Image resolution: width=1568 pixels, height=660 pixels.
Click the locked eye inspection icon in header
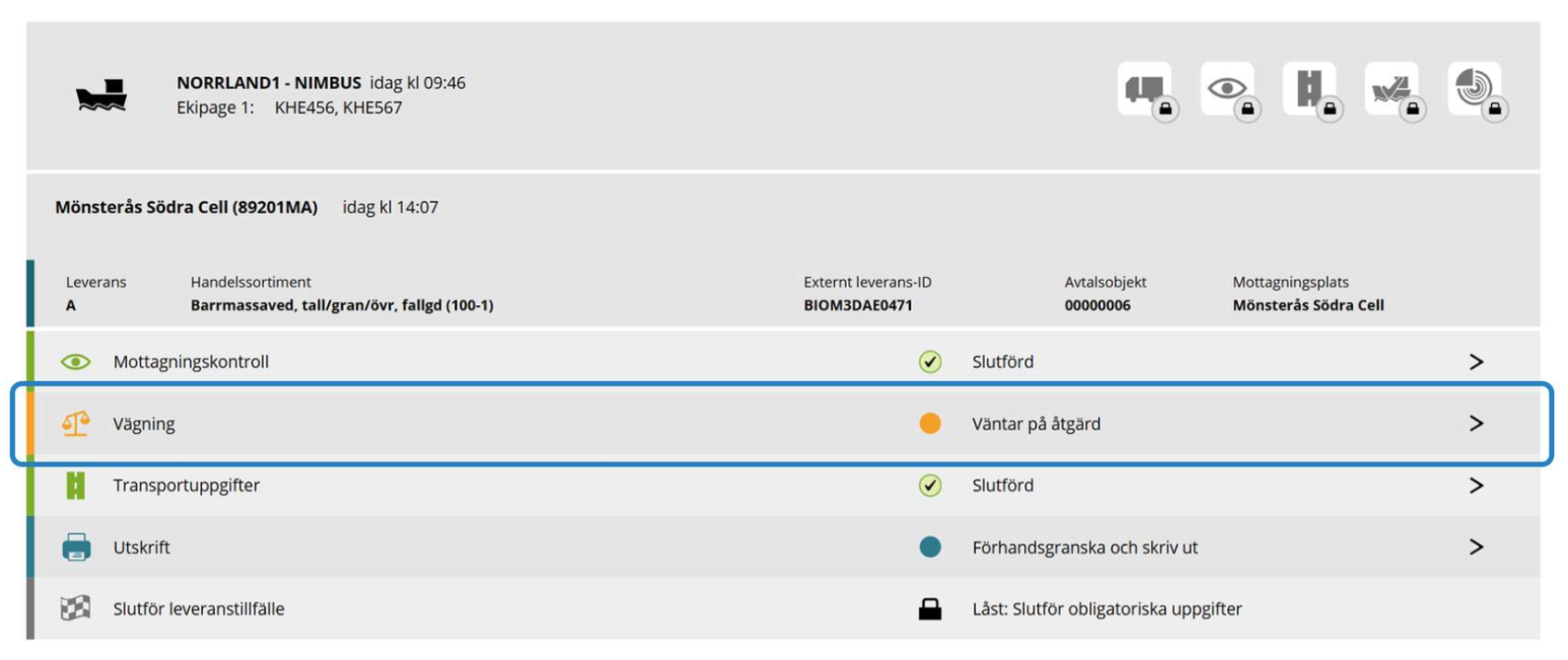(1229, 90)
